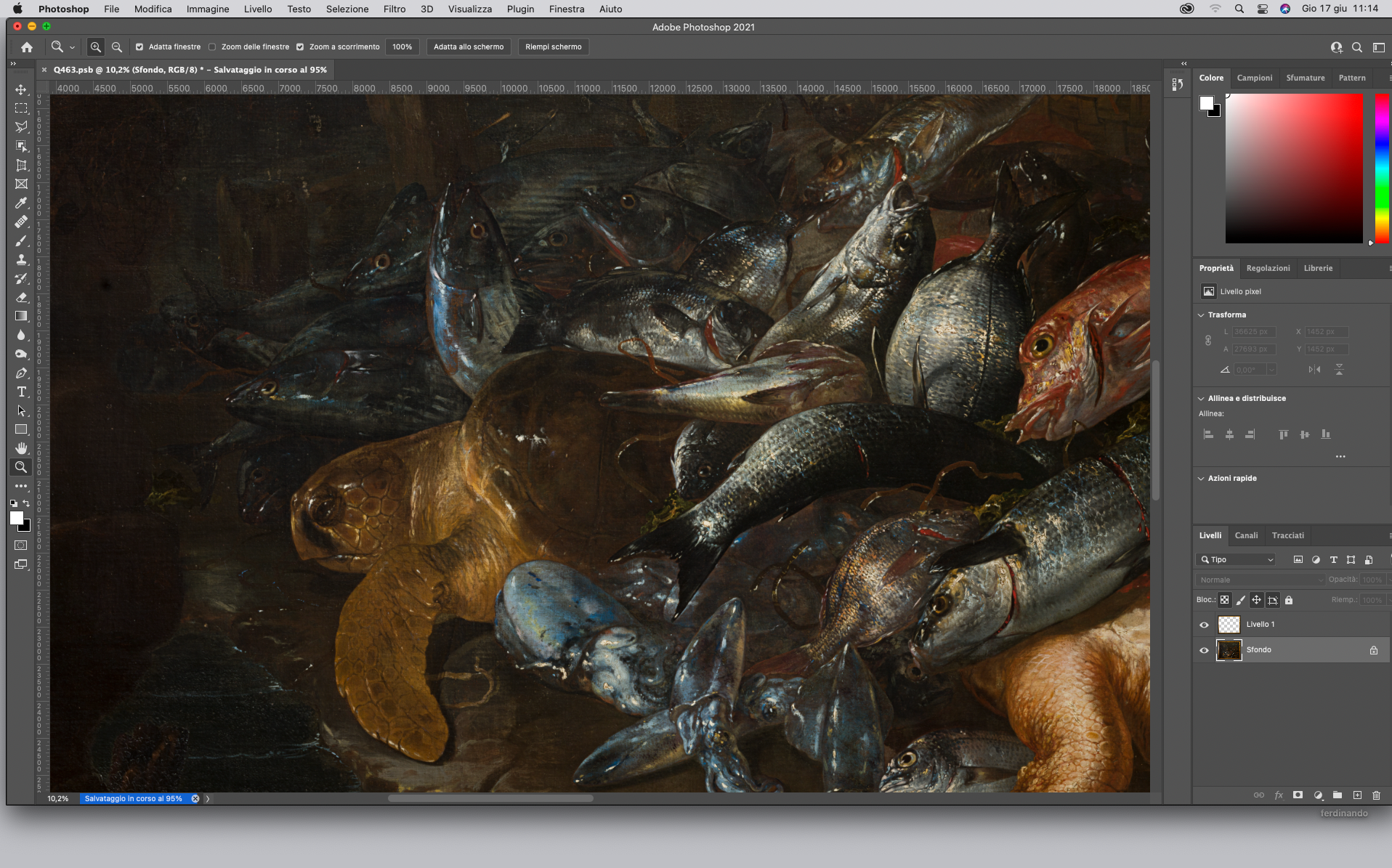This screenshot has height=868, width=1392.
Task: Click the 100% zoom button
Action: tap(402, 46)
